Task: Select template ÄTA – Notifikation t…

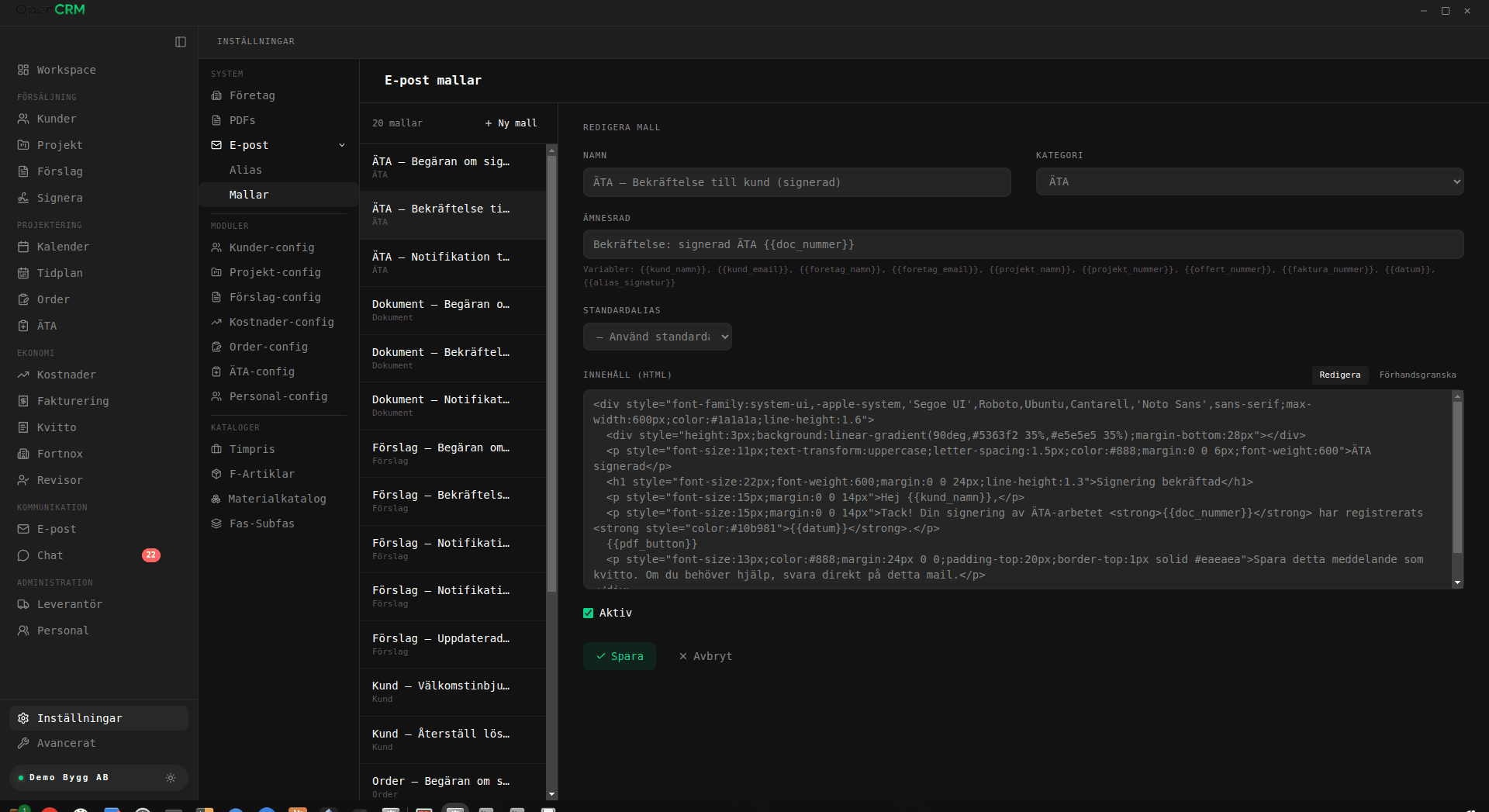Action: click(x=453, y=263)
